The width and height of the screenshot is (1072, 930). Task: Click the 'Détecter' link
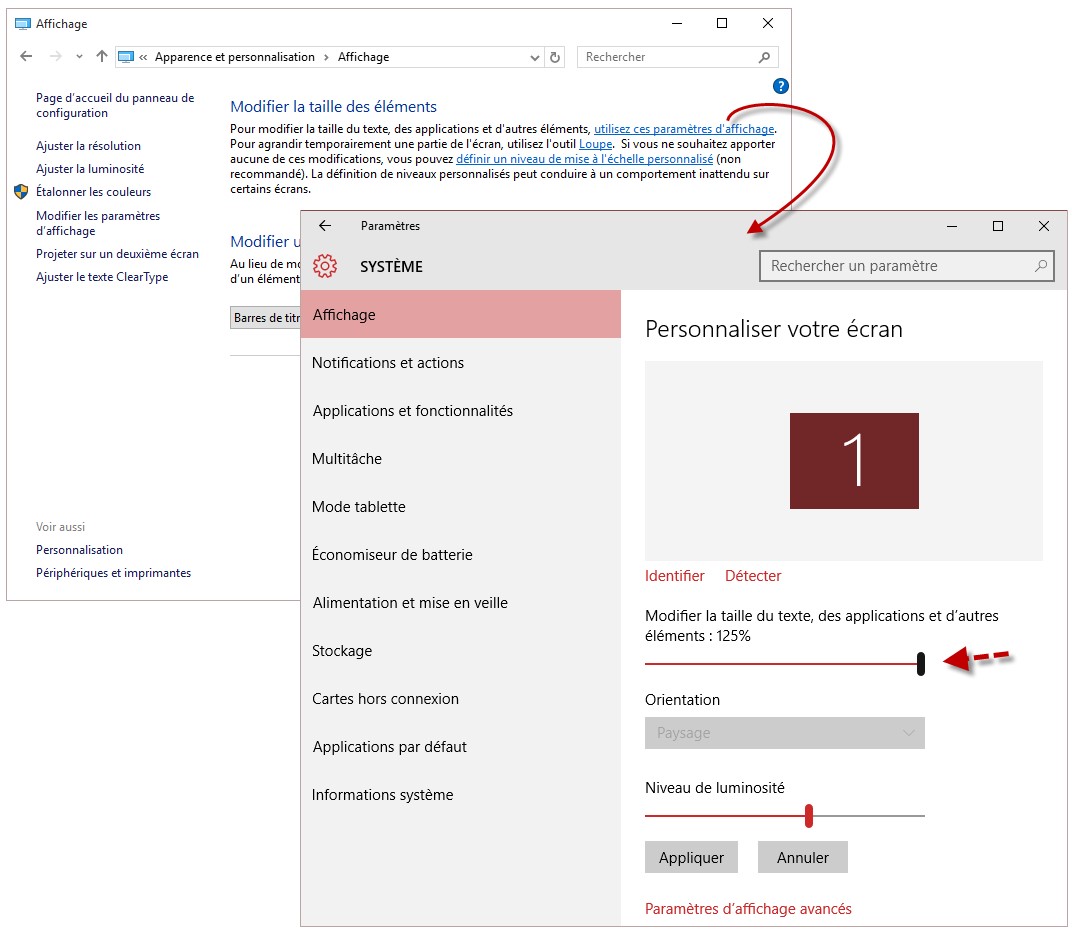click(x=753, y=576)
